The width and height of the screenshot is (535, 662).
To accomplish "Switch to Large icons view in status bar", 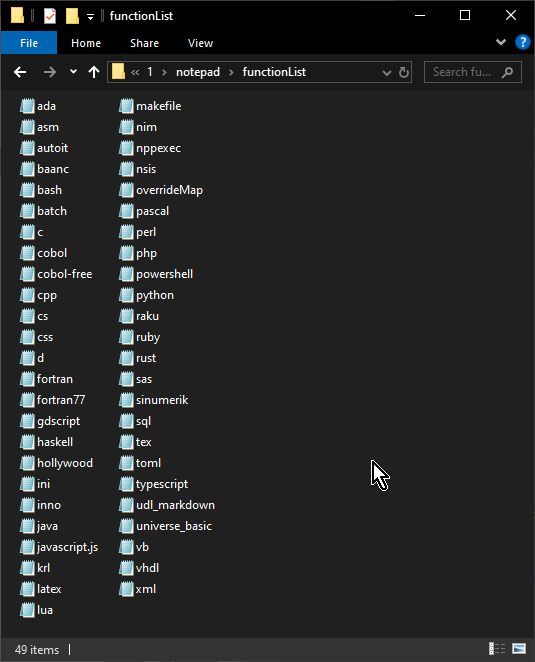I will (x=519, y=648).
